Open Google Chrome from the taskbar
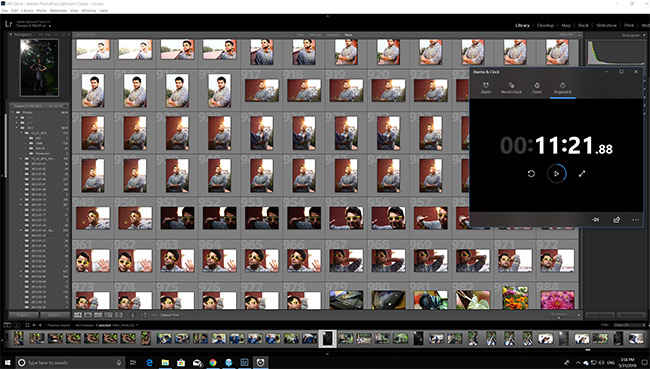The image size is (650, 369). pyautogui.click(x=213, y=363)
